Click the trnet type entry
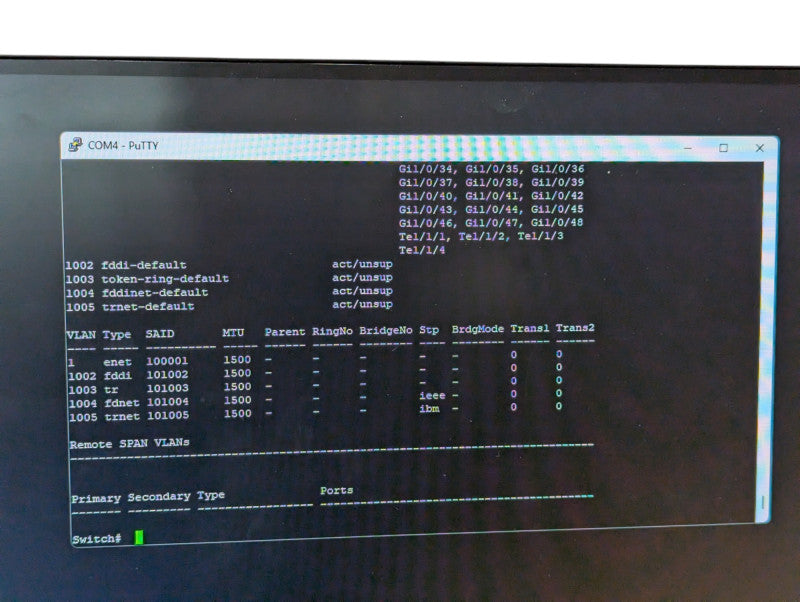The height and width of the screenshot is (602, 800). point(122,417)
